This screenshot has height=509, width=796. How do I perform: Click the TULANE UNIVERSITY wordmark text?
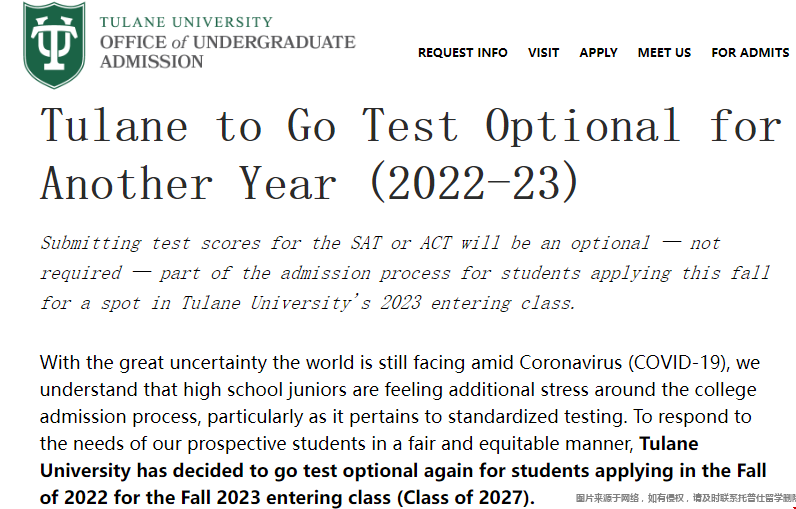click(x=186, y=22)
